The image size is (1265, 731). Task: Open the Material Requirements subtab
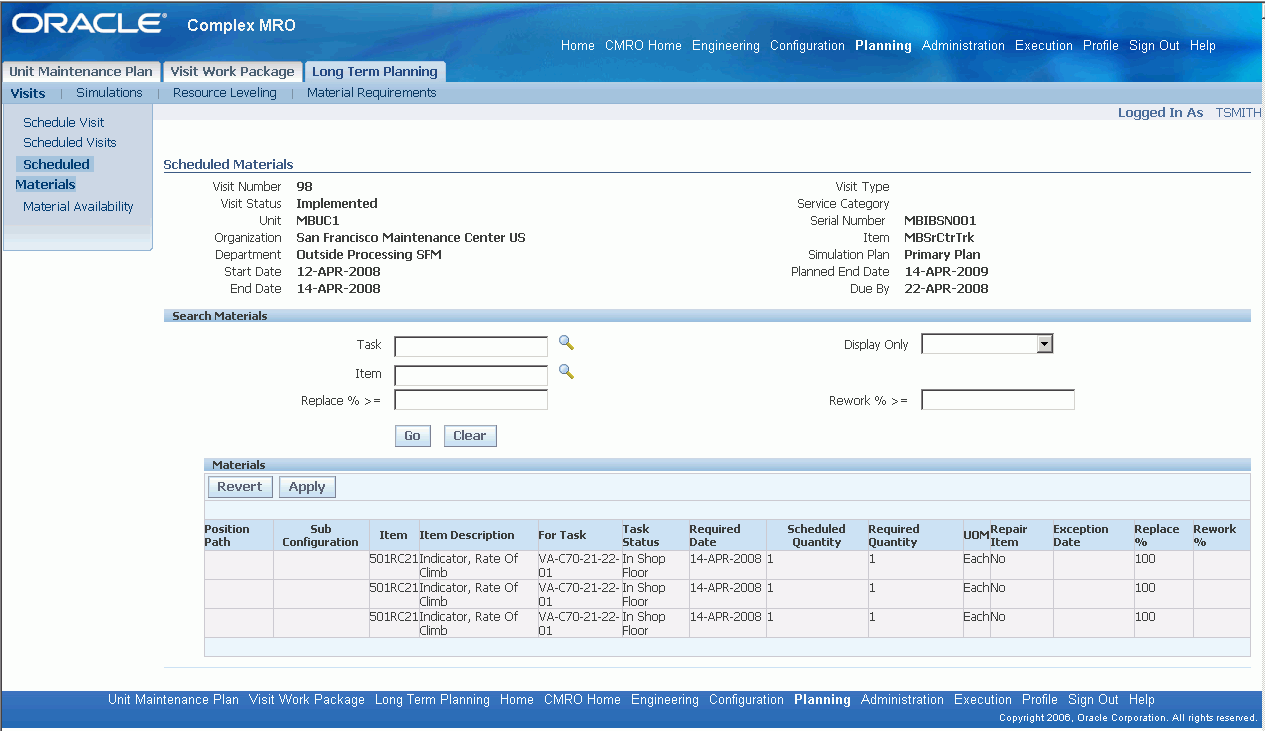pyautogui.click(x=372, y=93)
